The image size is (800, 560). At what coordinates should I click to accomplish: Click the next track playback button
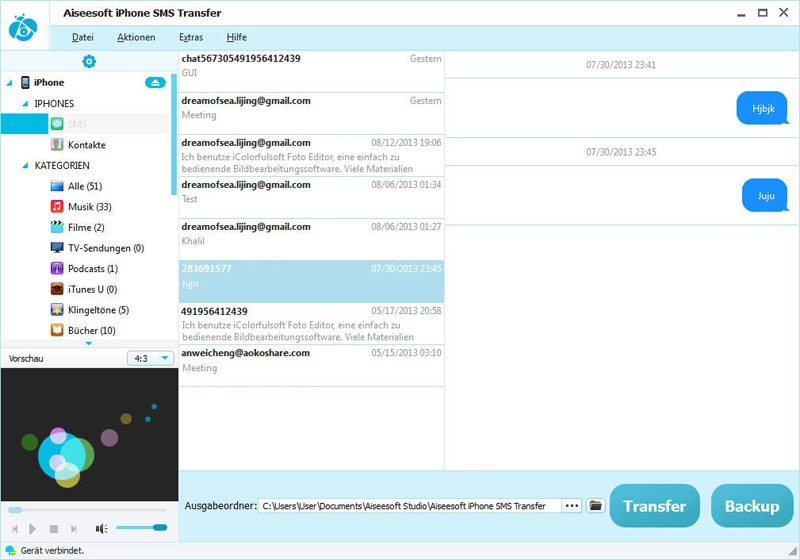(x=73, y=529)
